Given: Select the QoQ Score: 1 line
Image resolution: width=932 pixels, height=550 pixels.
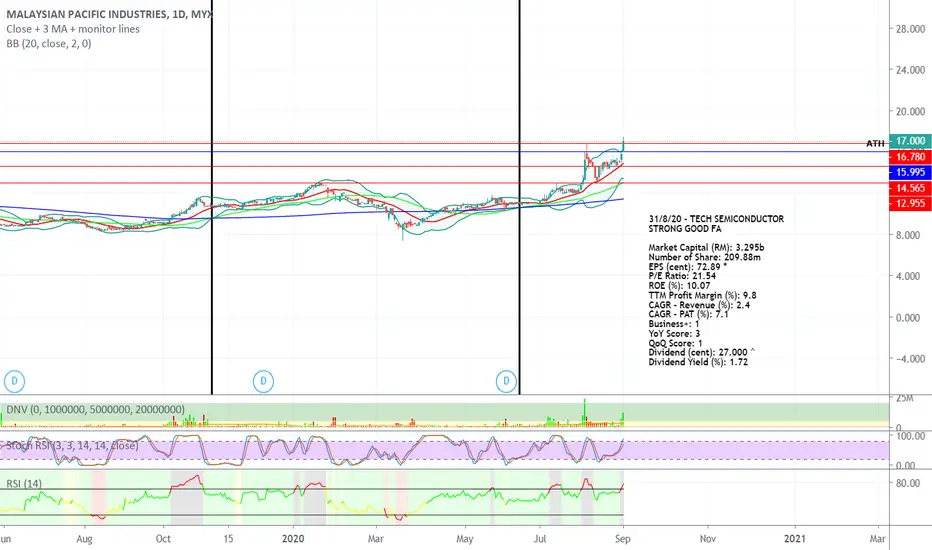Looking at the screenshot, I should pos(675,343).
